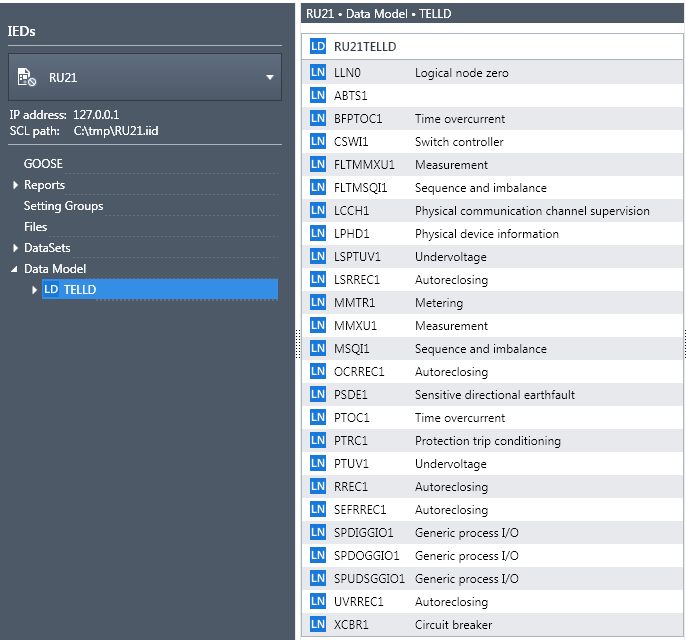686x640 pixels.
Task: Click the IED device icon beside RU21
Action: 27,78
